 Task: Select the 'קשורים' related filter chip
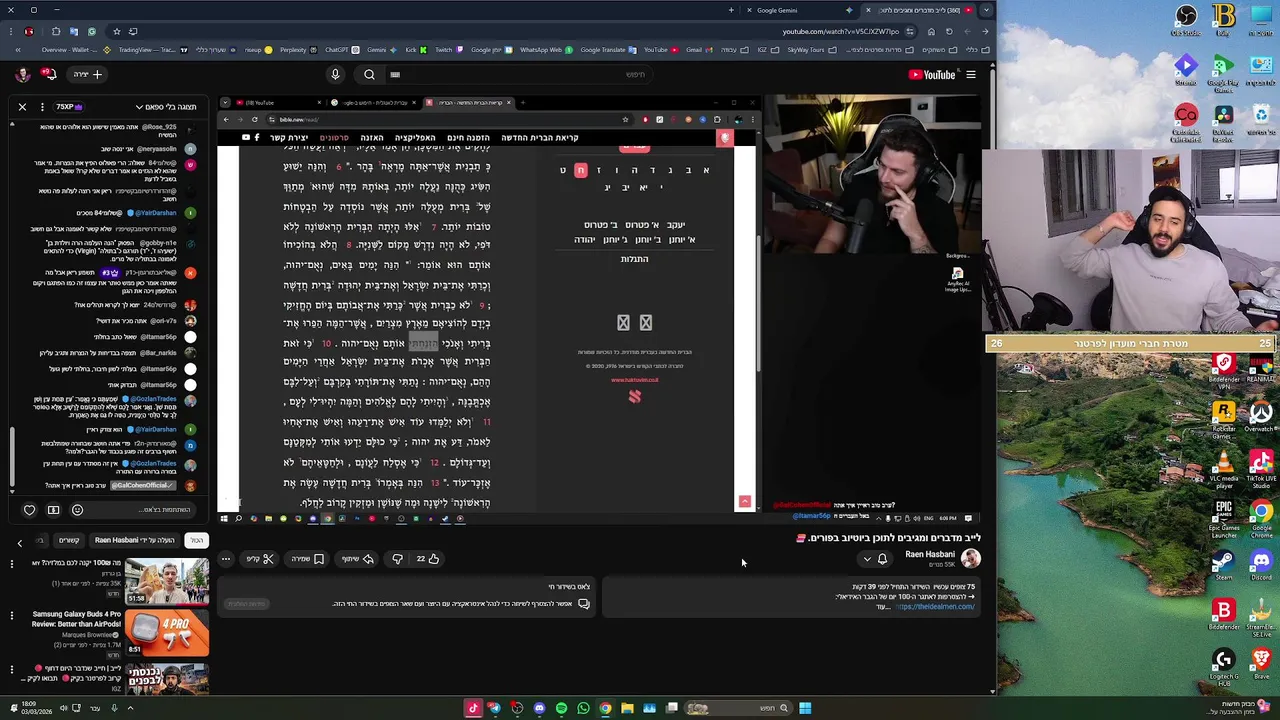(68, 541)
